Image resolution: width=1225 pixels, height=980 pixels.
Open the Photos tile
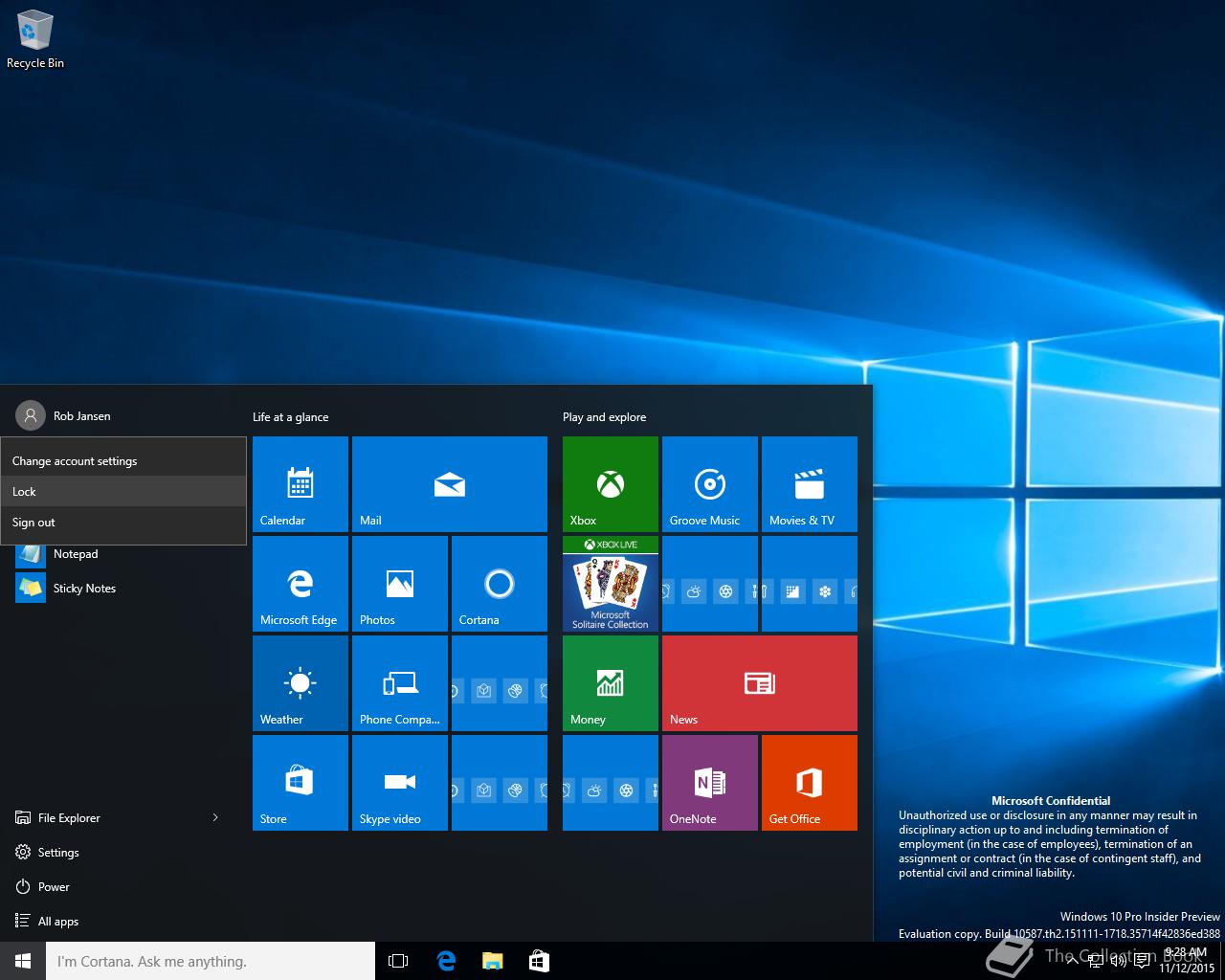point(400,584)
